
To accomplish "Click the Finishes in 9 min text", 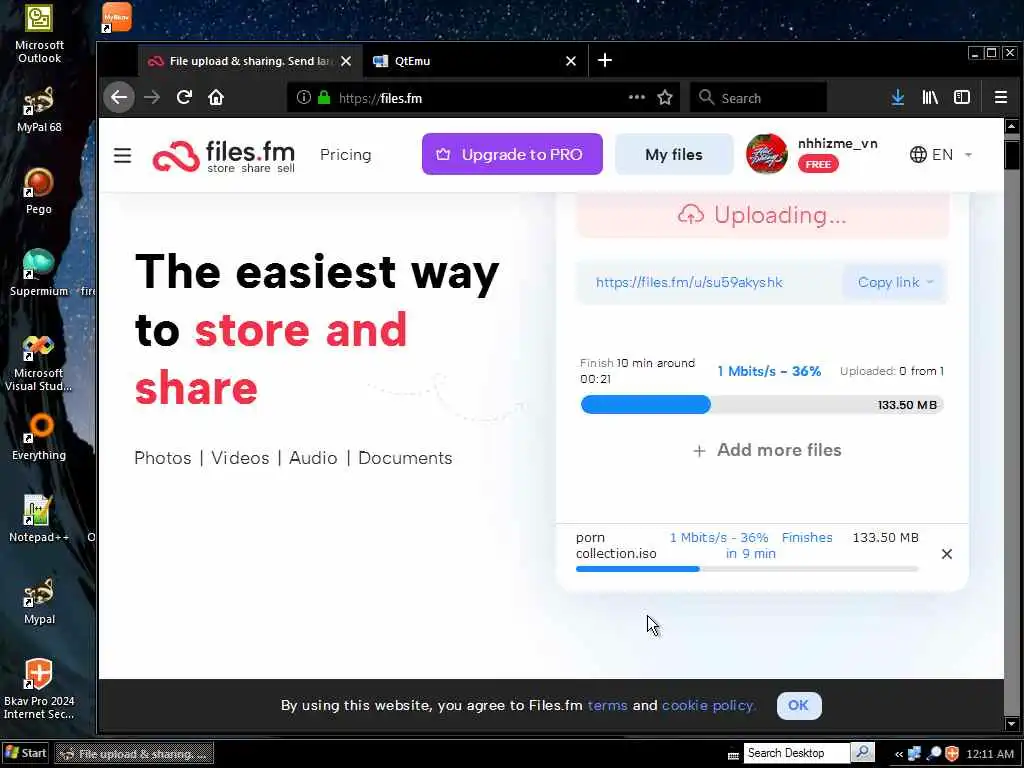I will (779, 545).
